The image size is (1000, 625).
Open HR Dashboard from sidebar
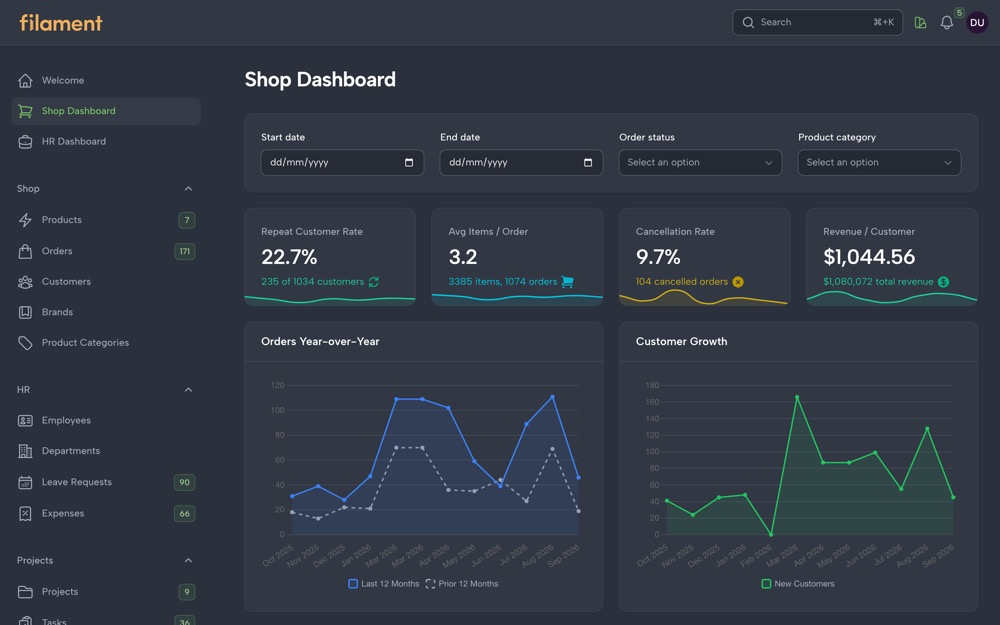point(106,142)
